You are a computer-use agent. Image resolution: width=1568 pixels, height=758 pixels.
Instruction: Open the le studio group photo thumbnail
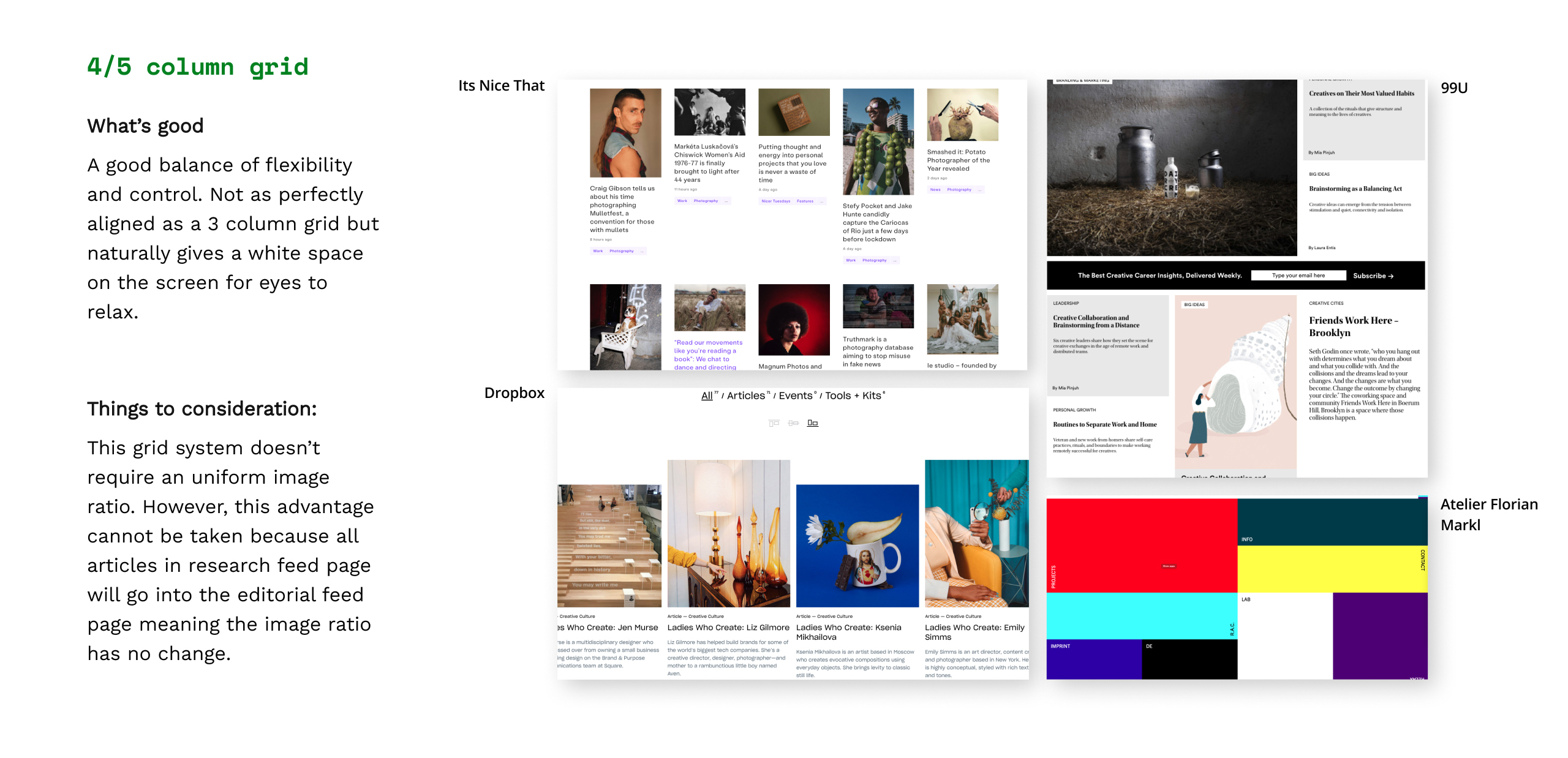click(x=963, y=319)
